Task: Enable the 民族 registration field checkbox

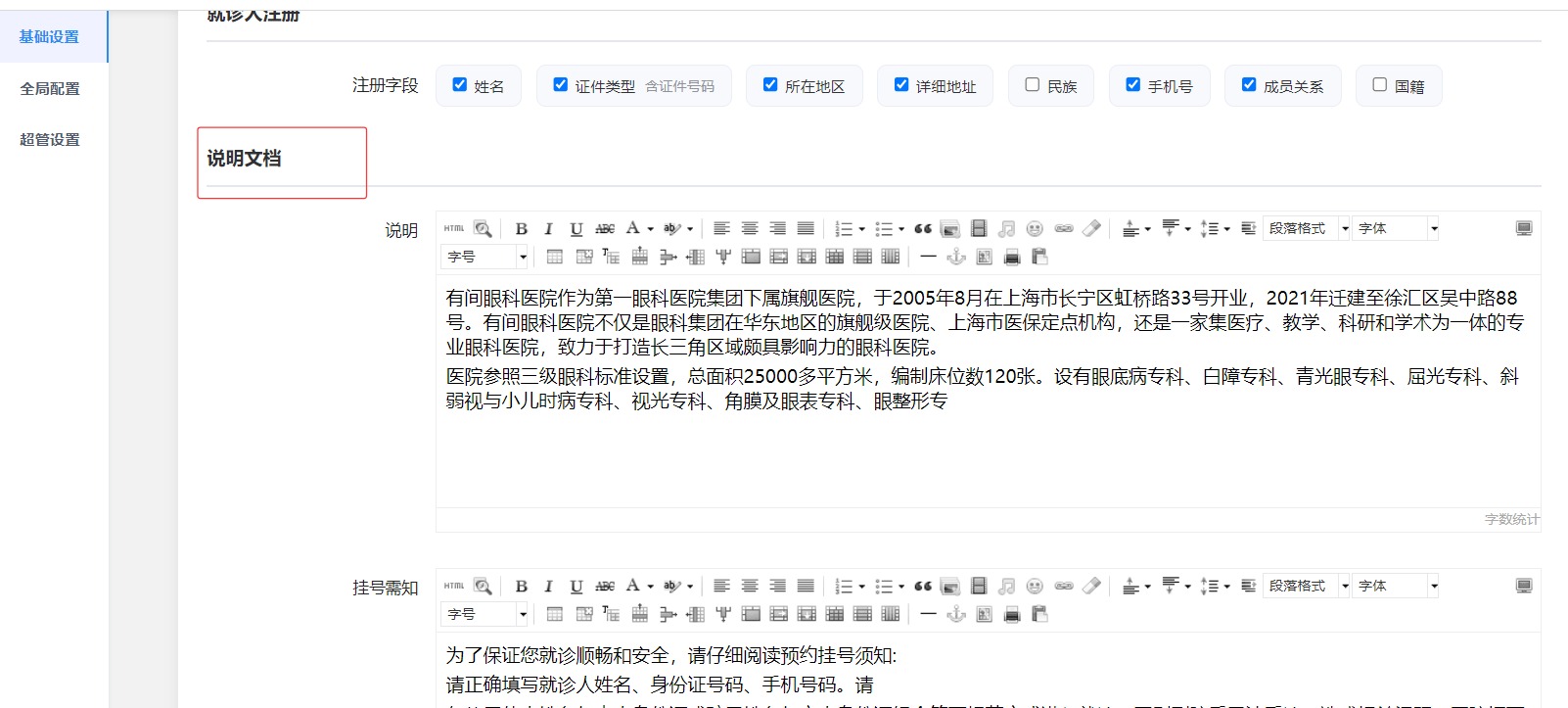Action: (x=1032, y=84)
